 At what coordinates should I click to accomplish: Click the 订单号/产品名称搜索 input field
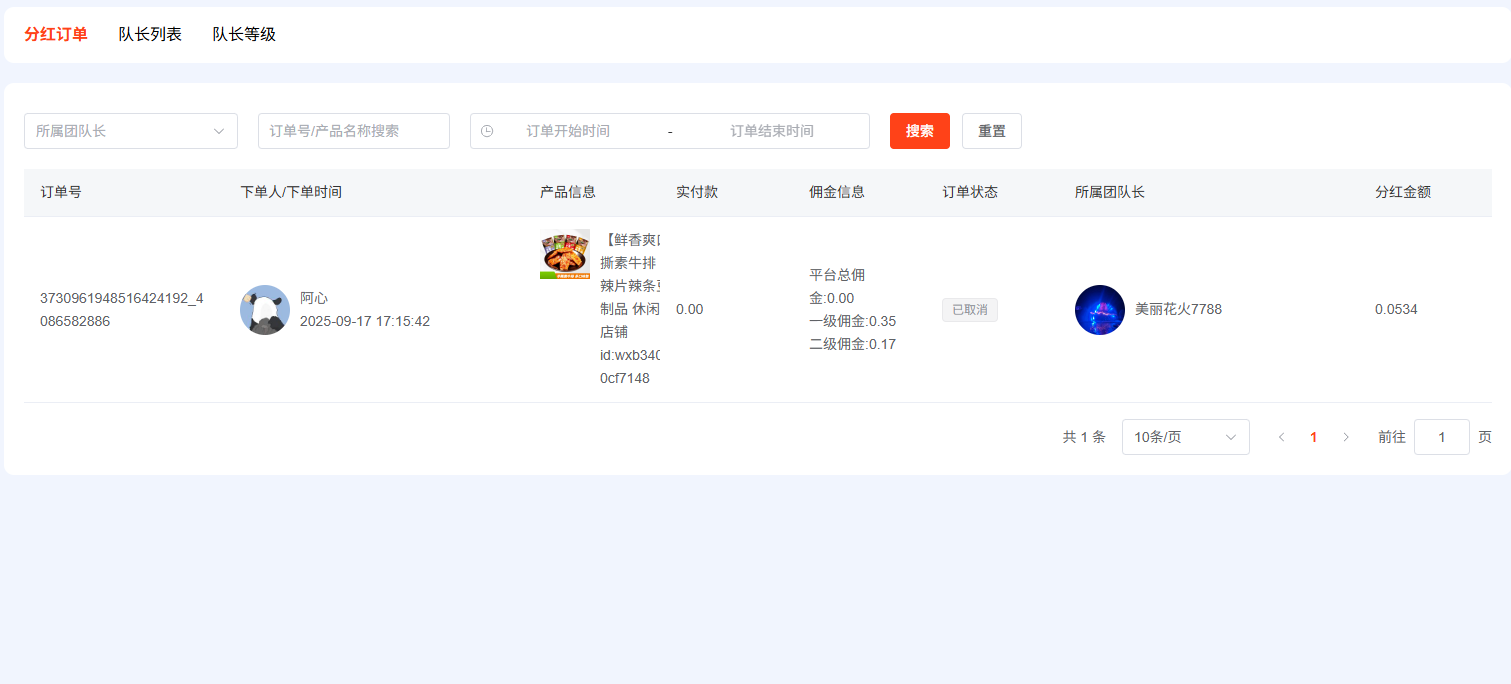click(x=354, y=131)
